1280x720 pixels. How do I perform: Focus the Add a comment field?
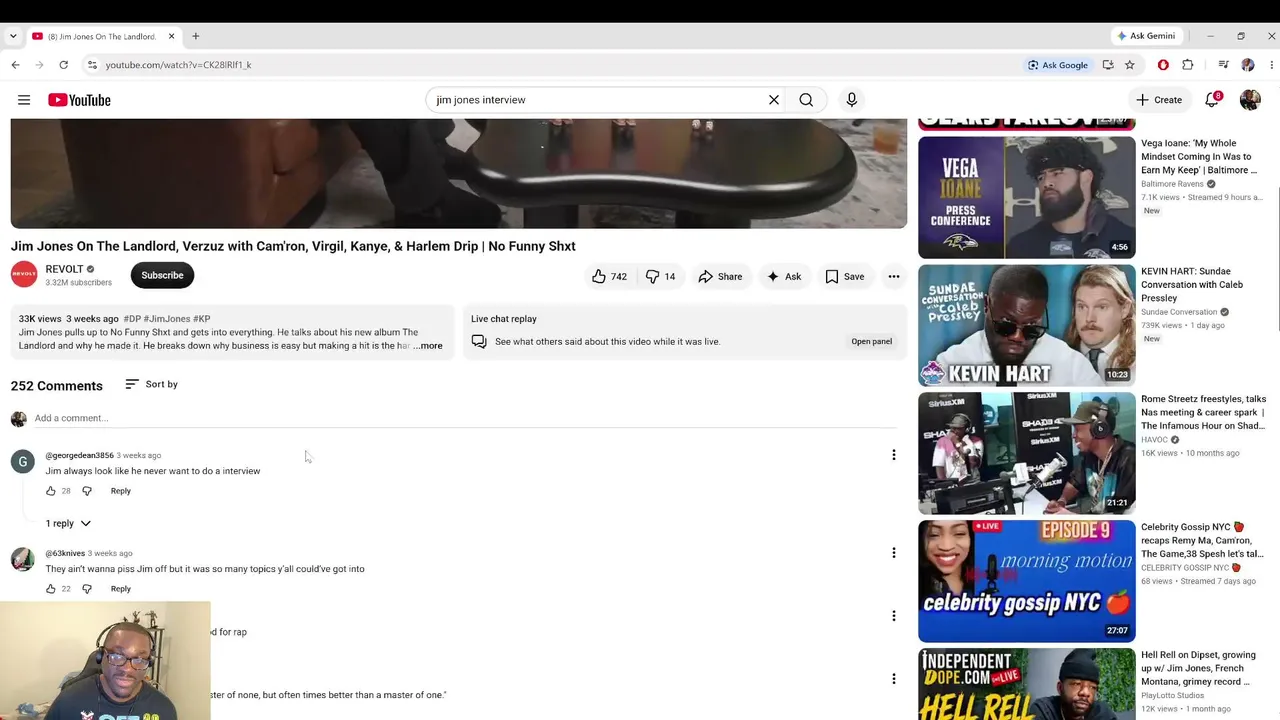tap(465, 418)
